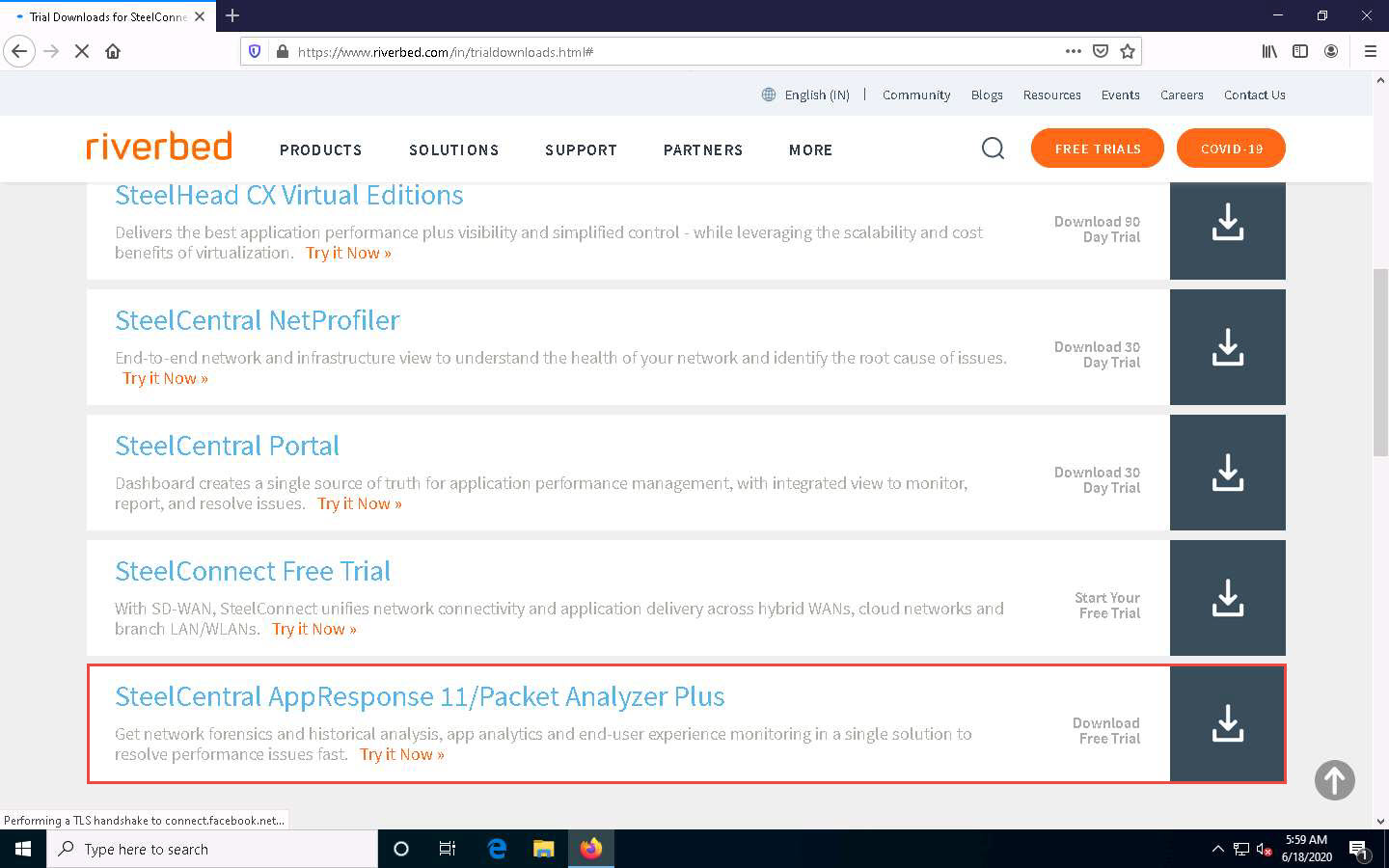Open tracking protection shield icon in address bar

point(255,51)
